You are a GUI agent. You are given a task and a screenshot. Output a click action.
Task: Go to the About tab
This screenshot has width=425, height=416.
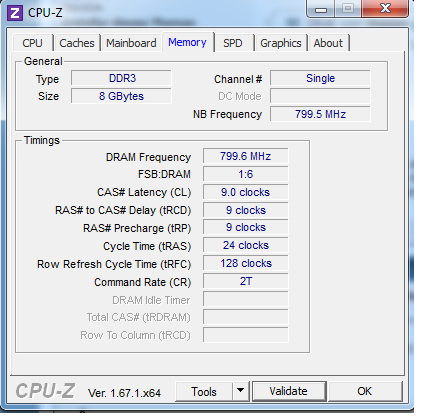[x=328, y=43]
